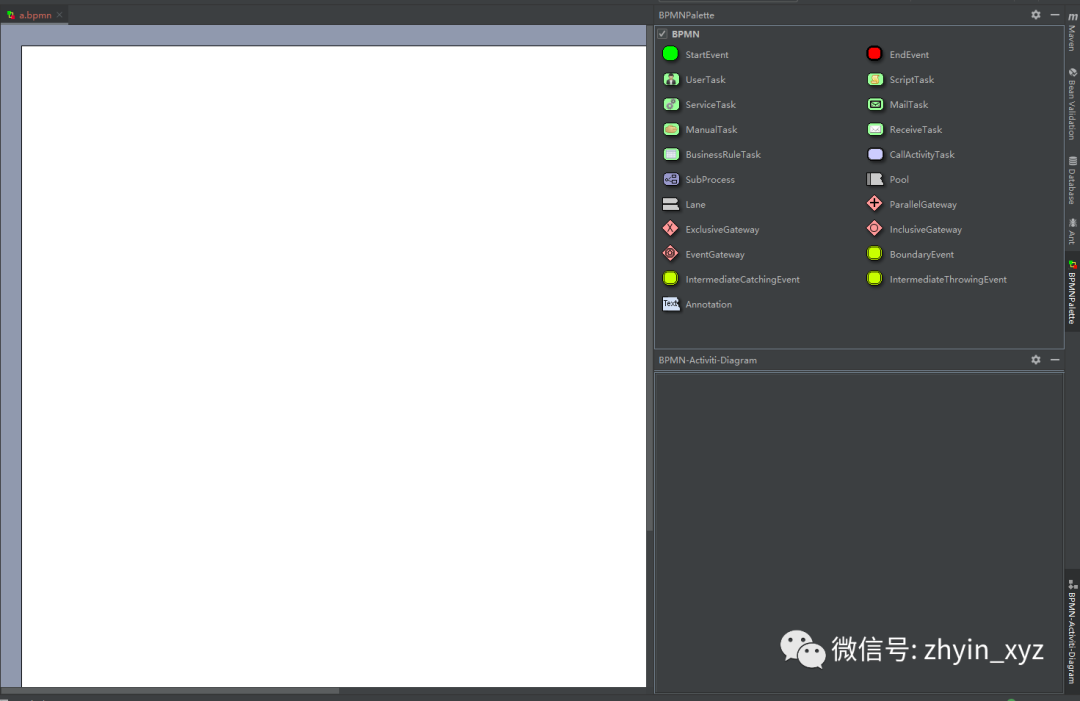Image resolution: width=1080 pixels, height=701 pixels.
Task: Click the ScriptTask label
Action: click(912, 79)
